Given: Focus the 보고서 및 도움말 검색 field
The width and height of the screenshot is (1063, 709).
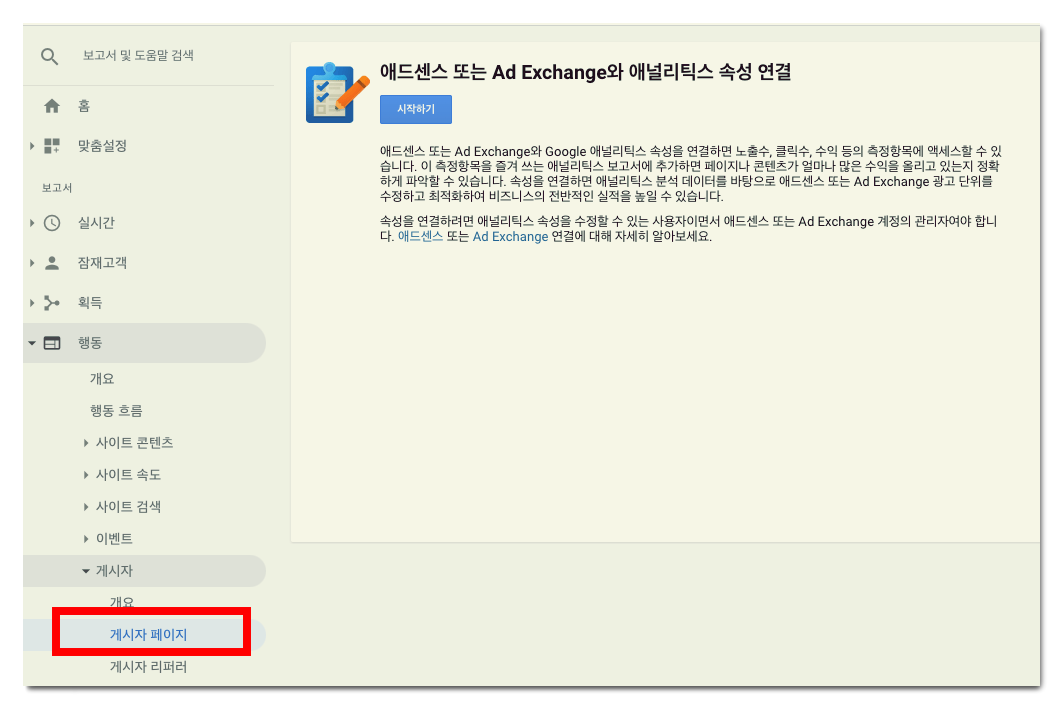Looking at the screenshot, I should click(x=138, y=56).
